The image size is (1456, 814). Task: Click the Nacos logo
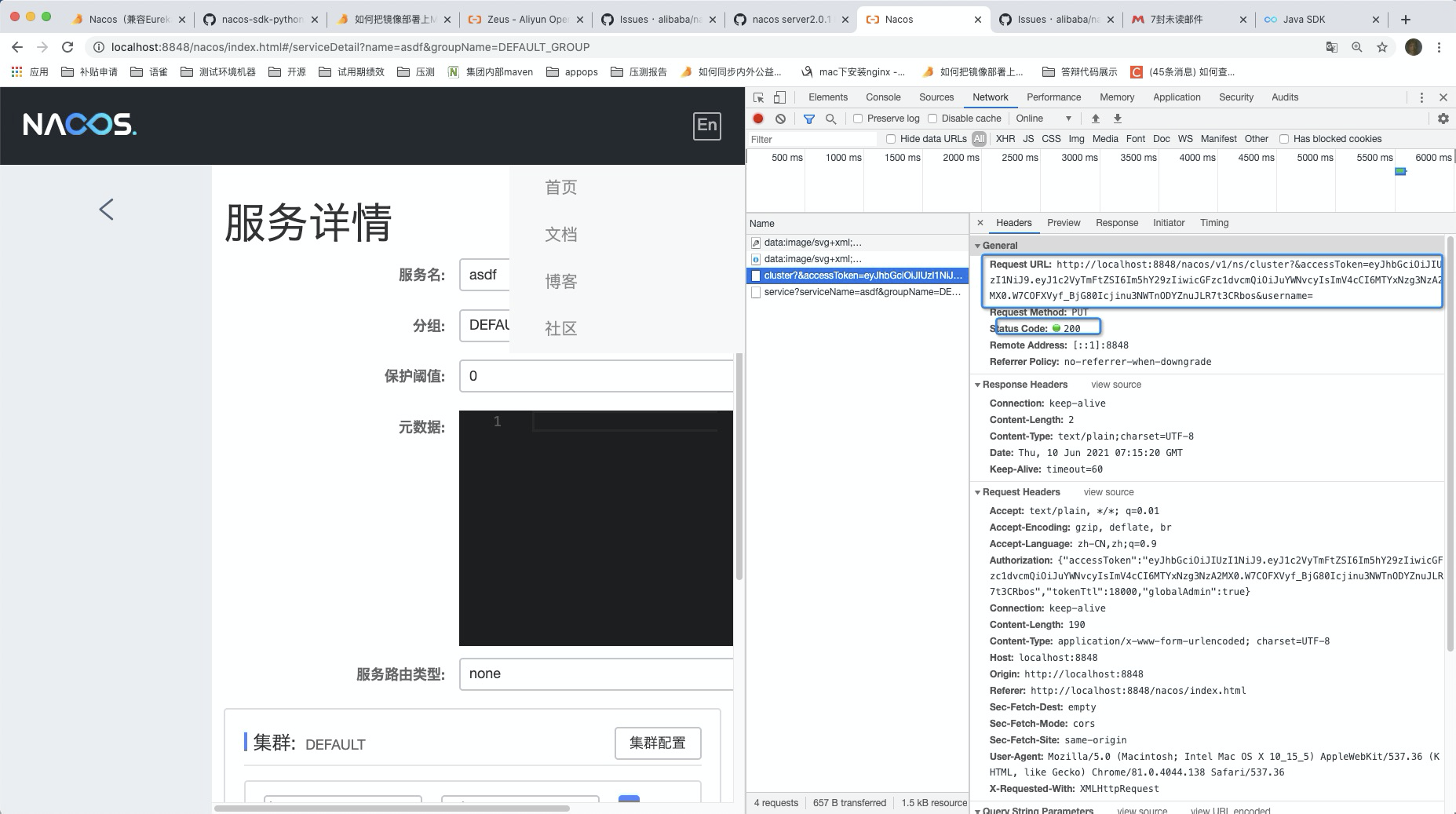pos(80,125)
